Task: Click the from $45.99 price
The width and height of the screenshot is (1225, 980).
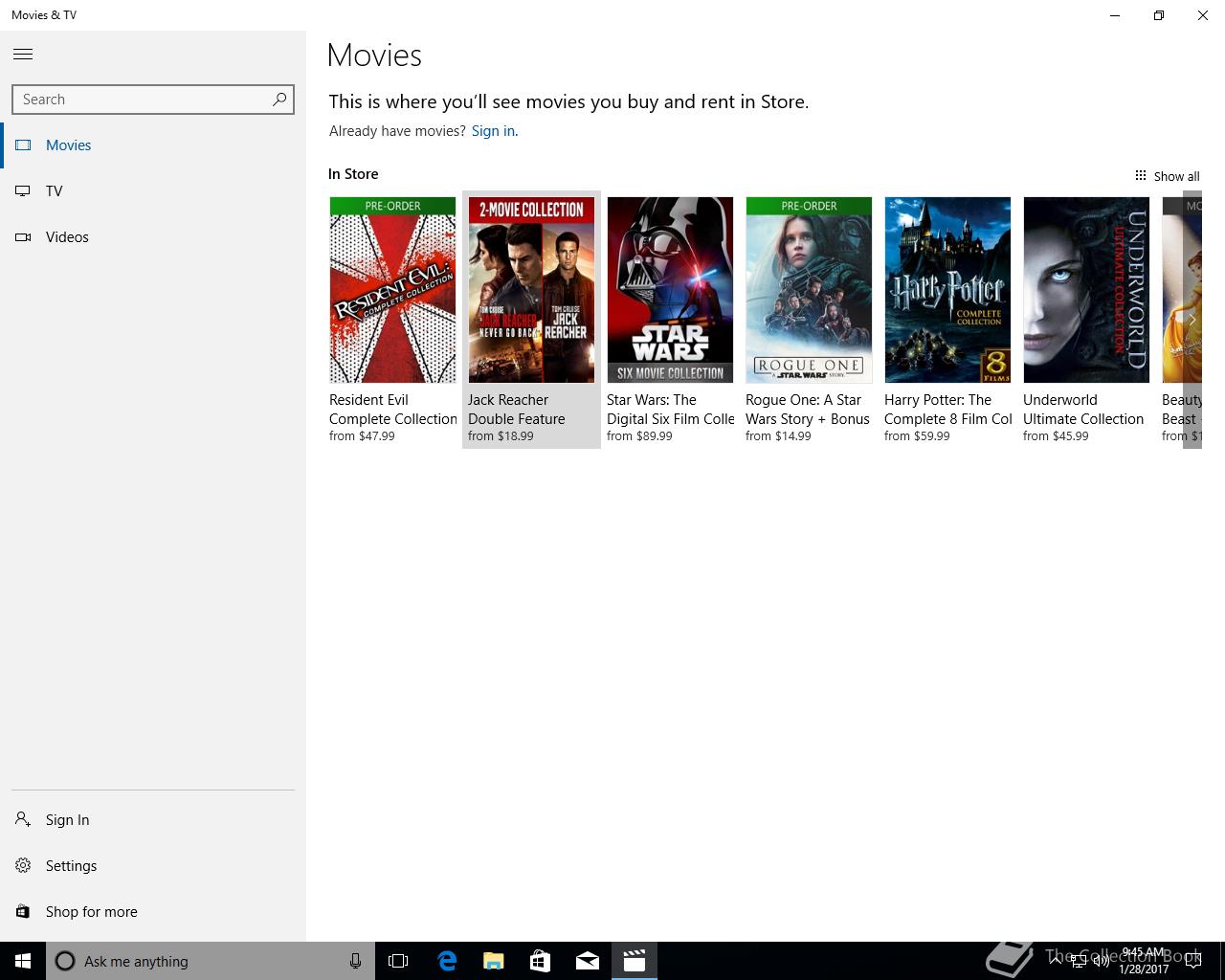Action: [x=1056, y=436]
